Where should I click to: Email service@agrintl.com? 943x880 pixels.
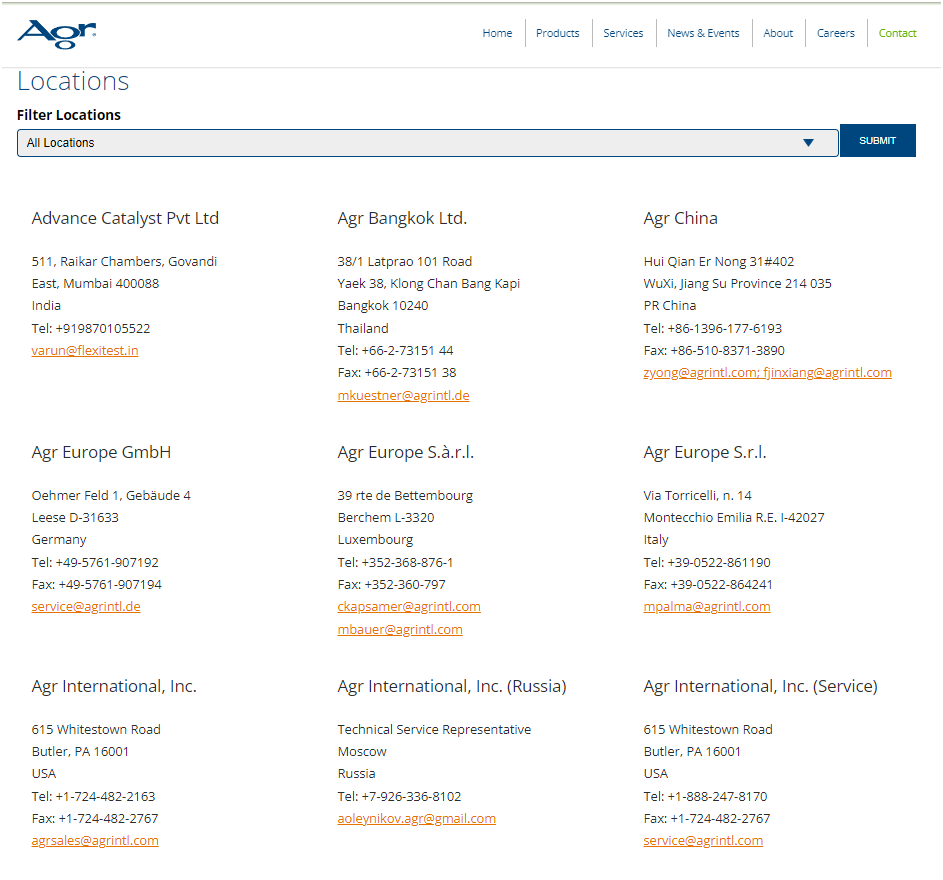click(x=703, y=841)
